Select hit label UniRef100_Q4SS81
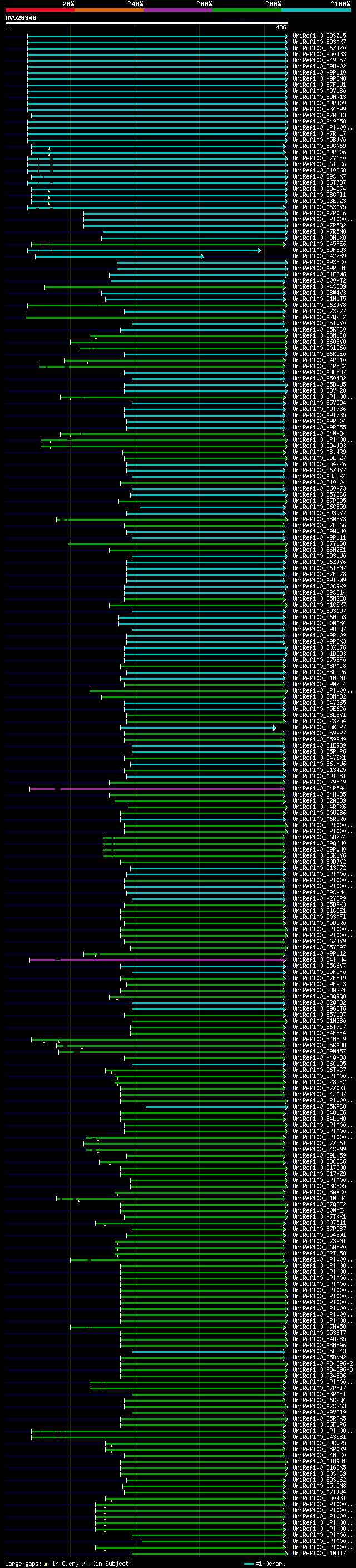The width and height of the screenshot is (356, 1568). click(319, 1437)
